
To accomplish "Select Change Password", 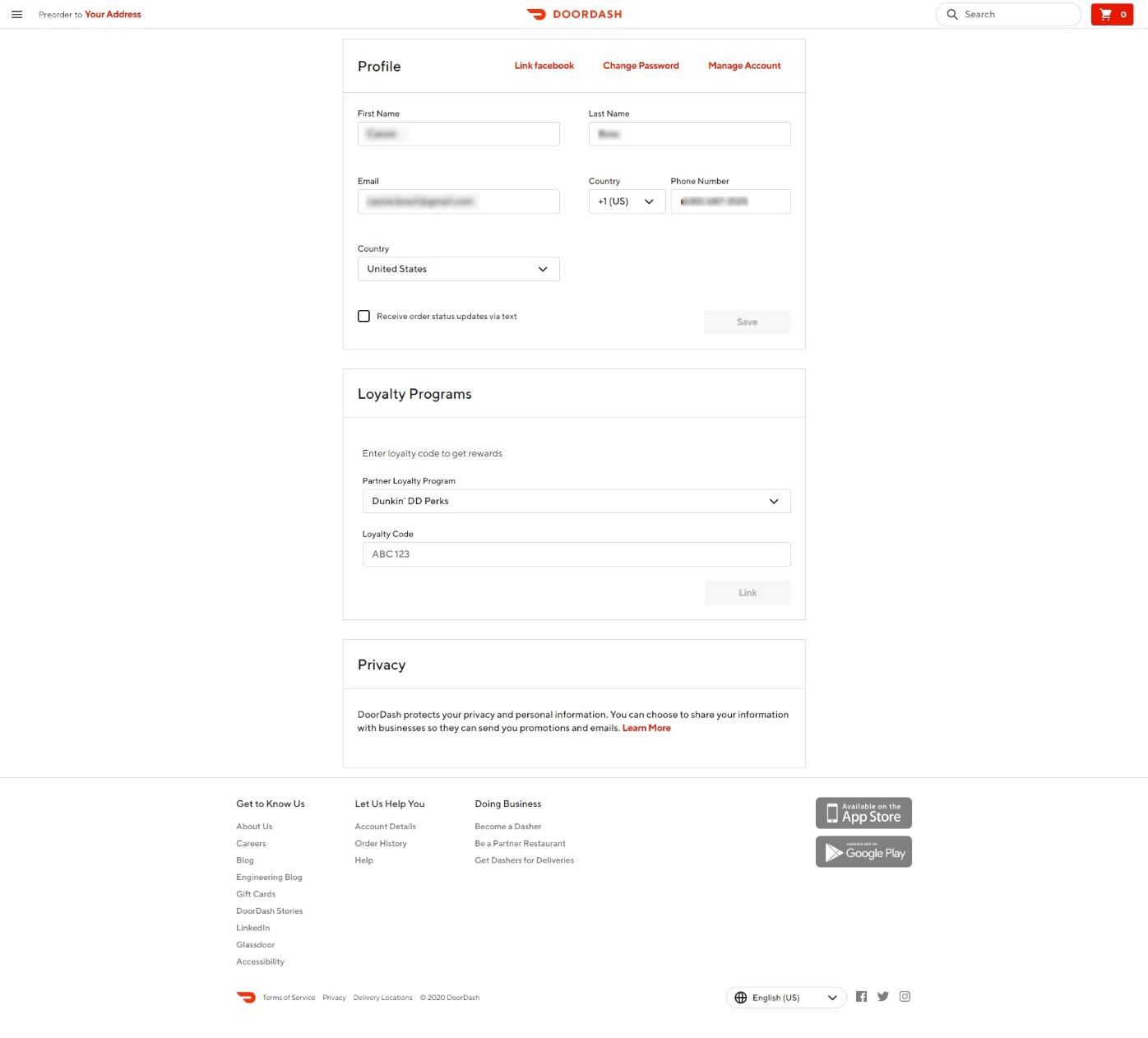I will (x=641, y=65).
